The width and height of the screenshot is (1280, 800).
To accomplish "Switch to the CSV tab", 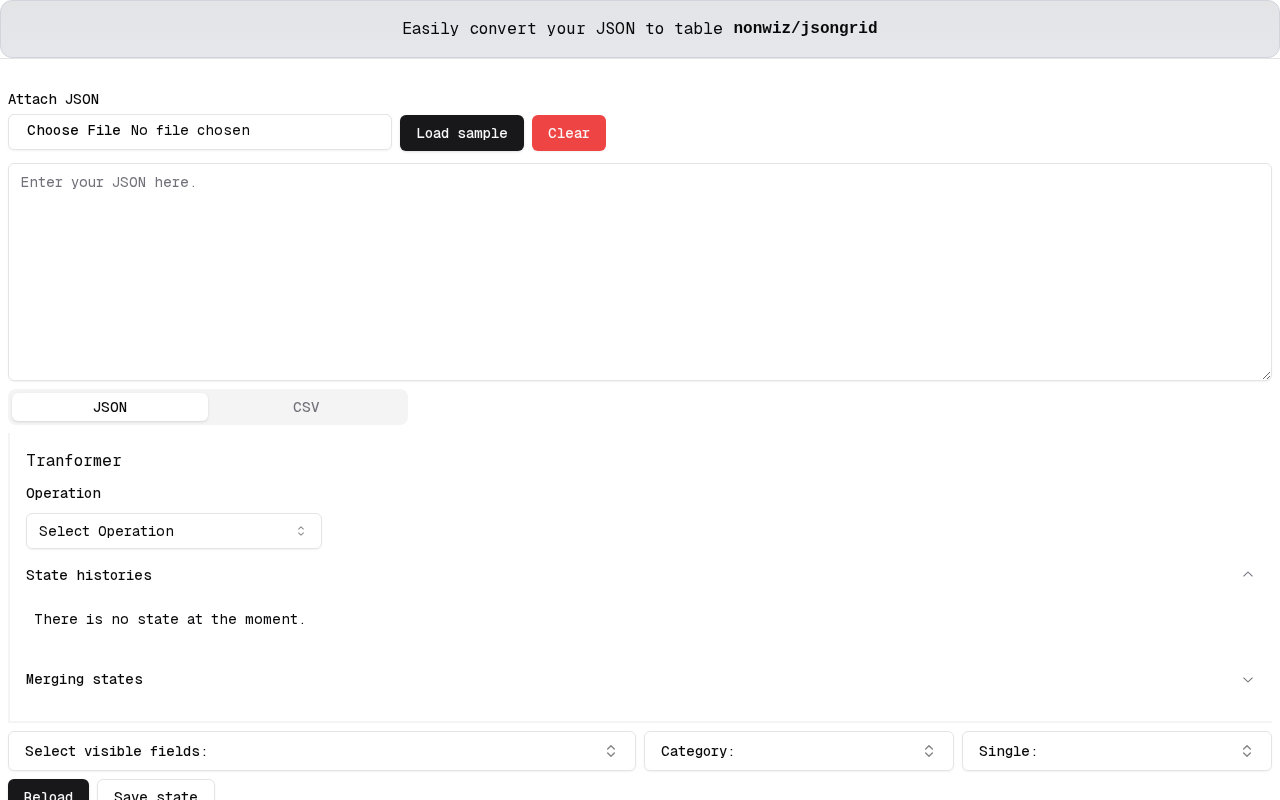I will [306, 407].
